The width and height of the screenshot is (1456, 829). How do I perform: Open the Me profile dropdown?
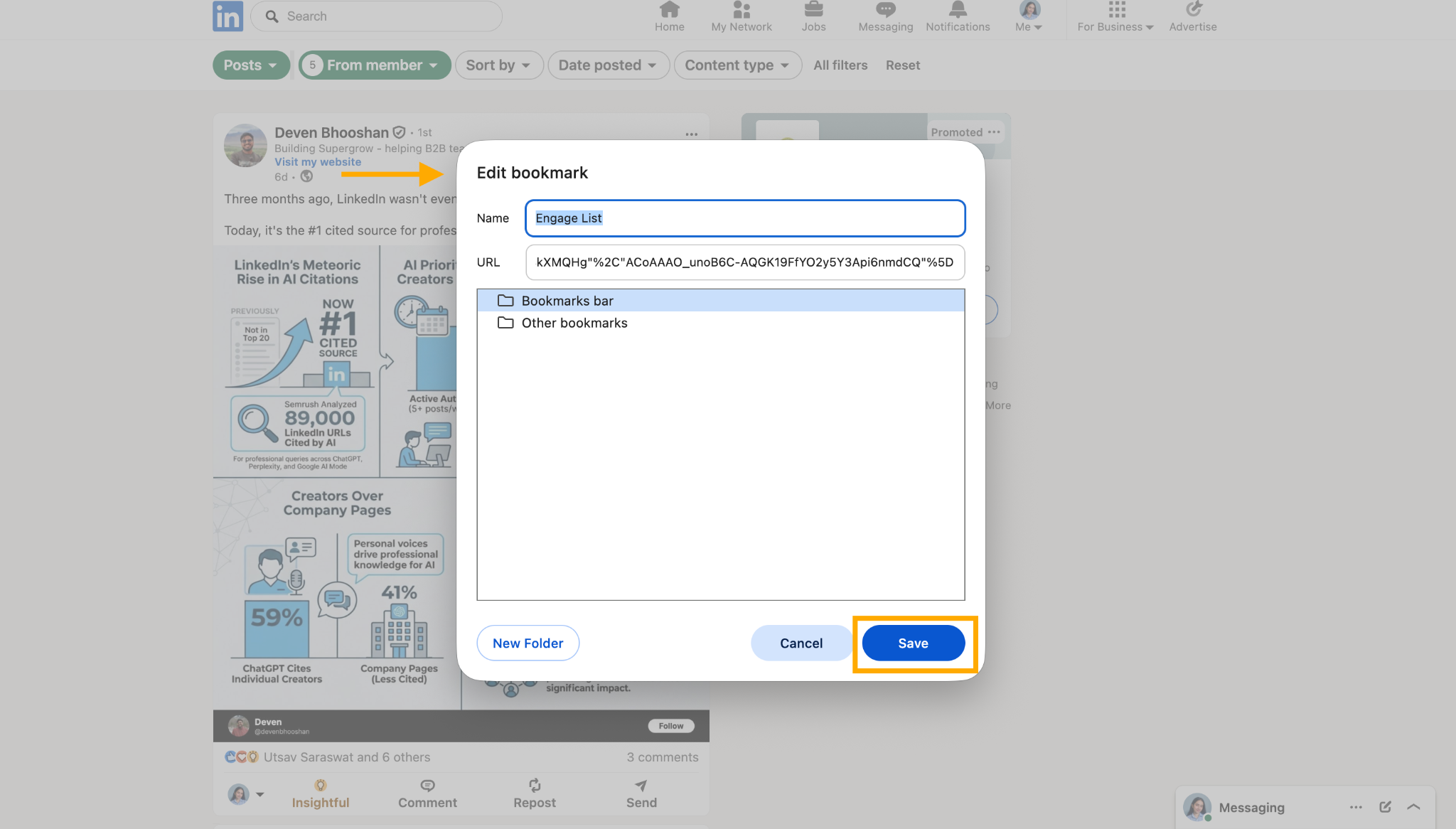point(1029,17)
